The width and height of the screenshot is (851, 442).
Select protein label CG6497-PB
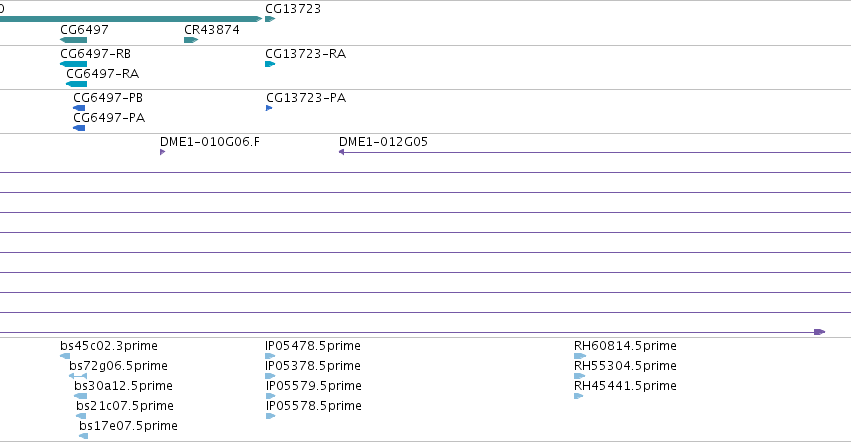108,97
